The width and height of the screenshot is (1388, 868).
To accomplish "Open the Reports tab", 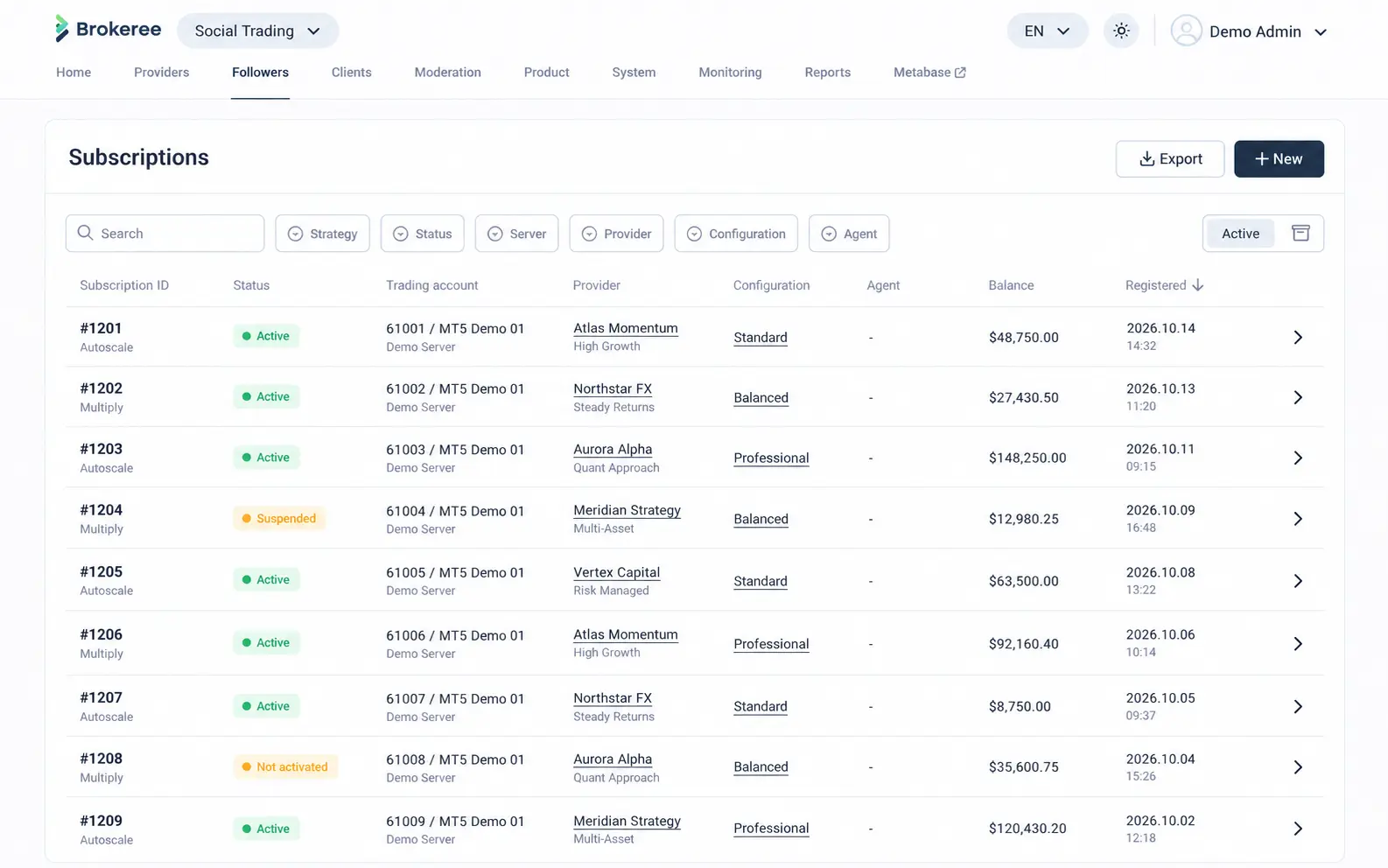I will point(828,73).
